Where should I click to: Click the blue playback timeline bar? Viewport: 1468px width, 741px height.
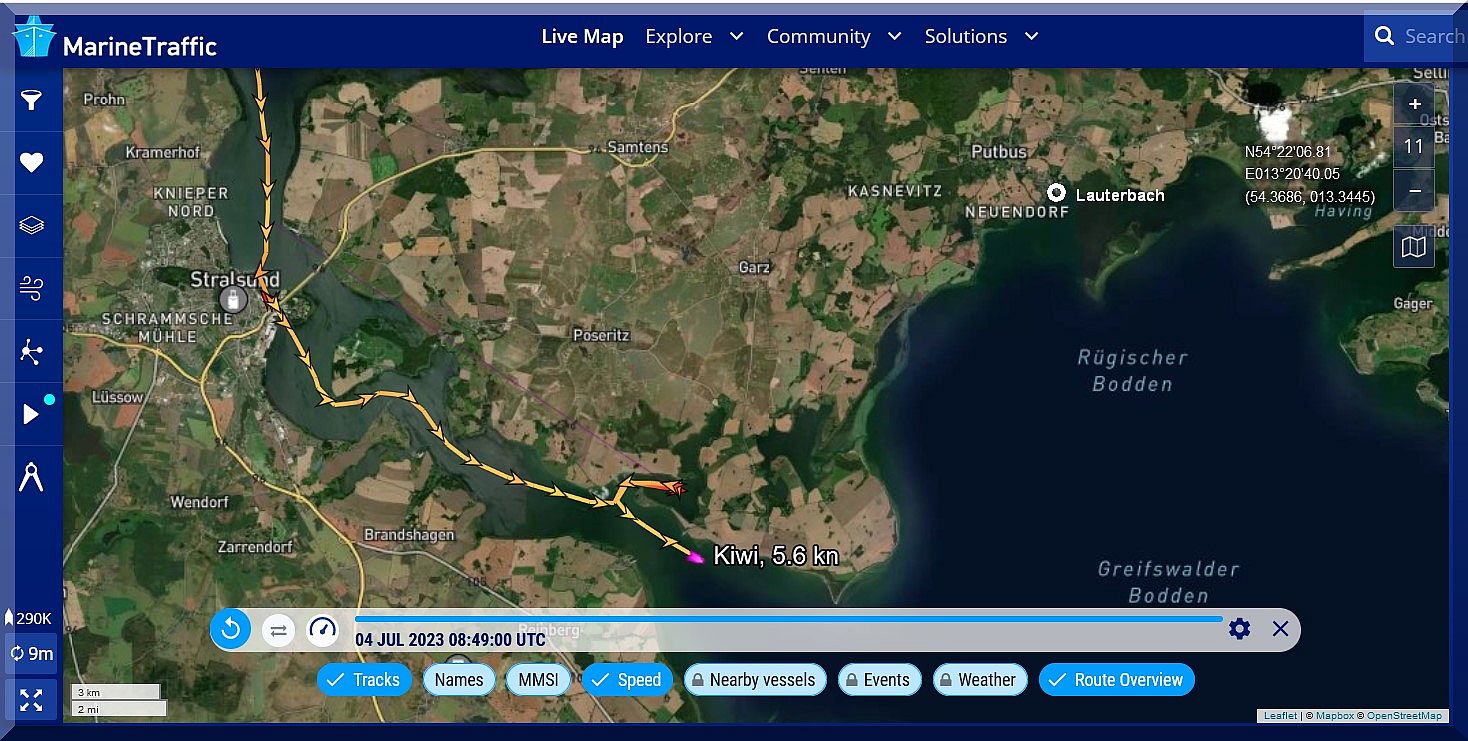(x=788, y=619)
